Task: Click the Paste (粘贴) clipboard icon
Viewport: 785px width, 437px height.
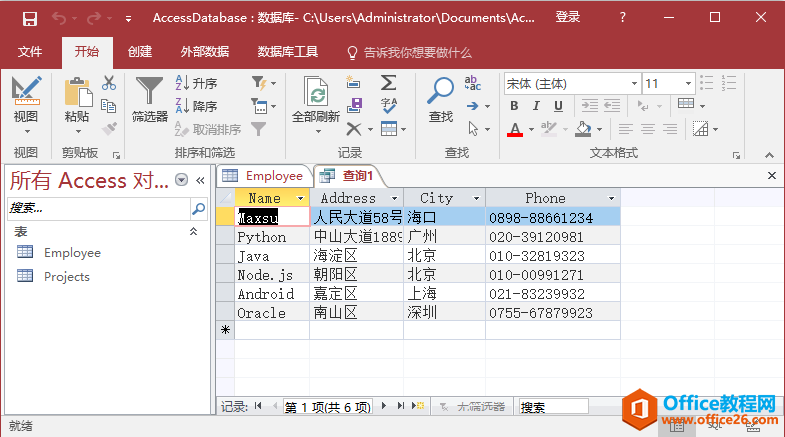Action: 76,94
